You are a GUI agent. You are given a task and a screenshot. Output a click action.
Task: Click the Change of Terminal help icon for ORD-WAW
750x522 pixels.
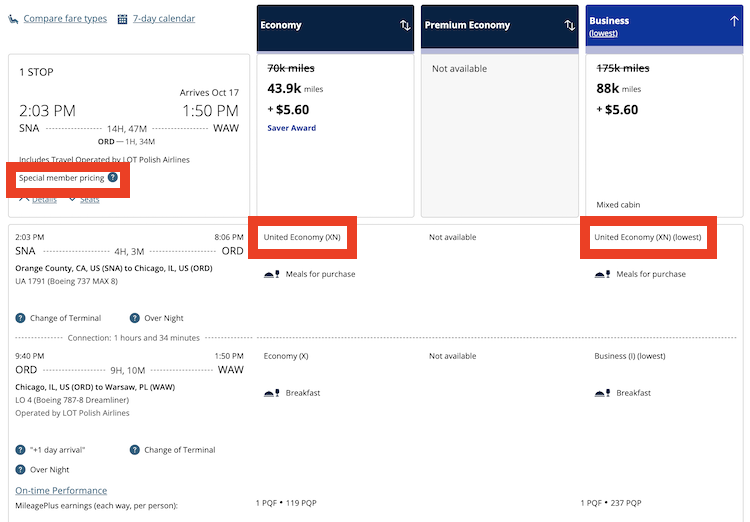tap(135, 450)
